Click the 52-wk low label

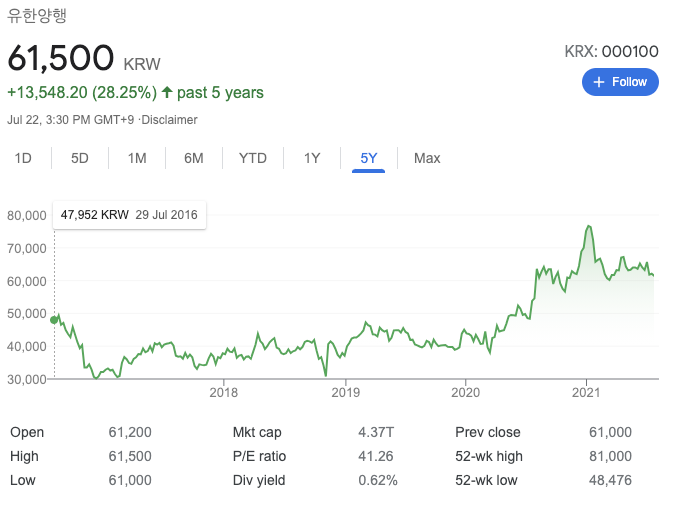(x=486, y=480)
